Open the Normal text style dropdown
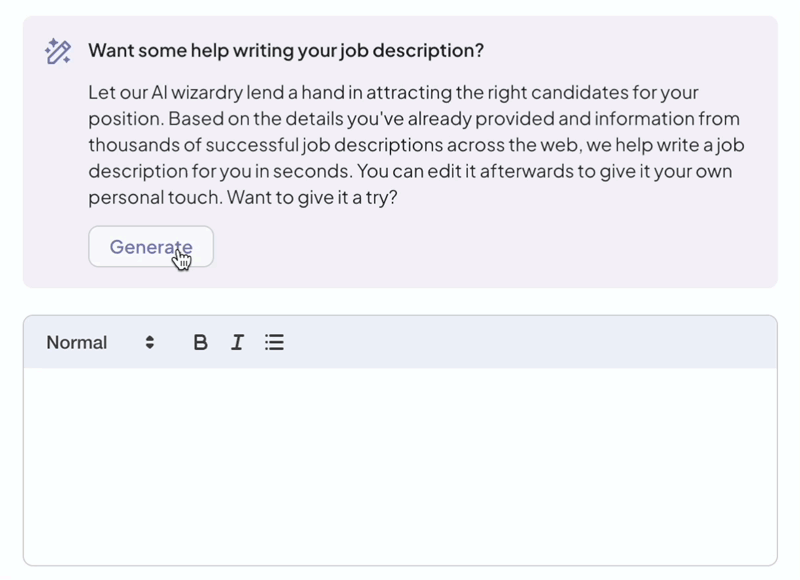This screenshot has height=580, width=800. [x=100, y=342]
